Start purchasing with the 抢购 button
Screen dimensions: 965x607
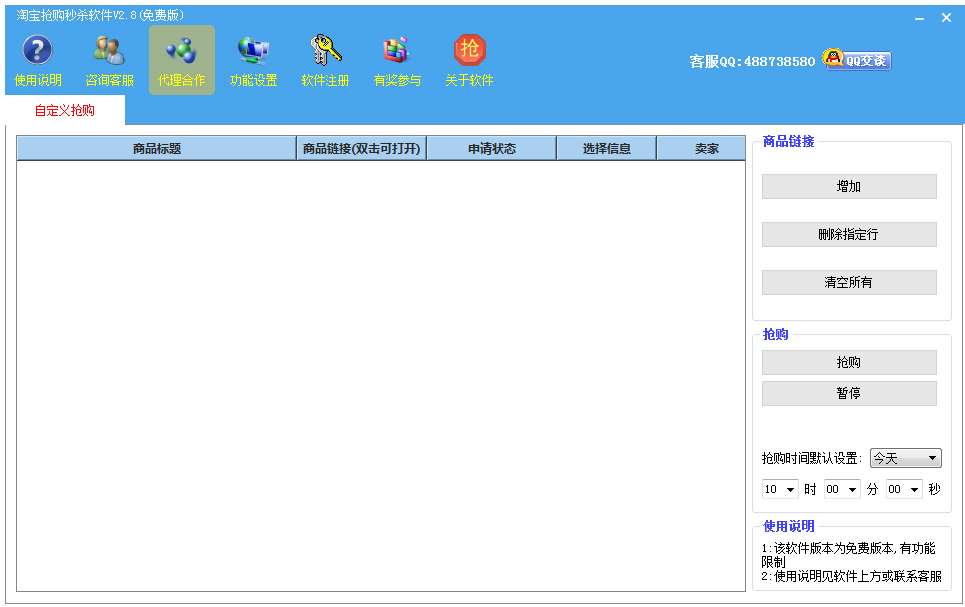click(x=848, y=362)
